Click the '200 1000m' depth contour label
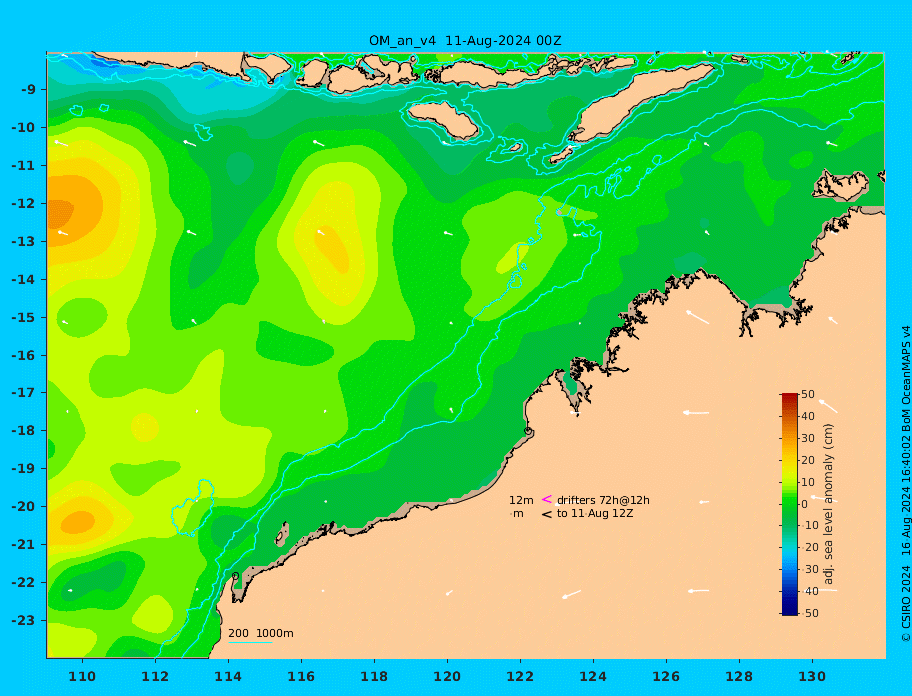 [261, 633]
